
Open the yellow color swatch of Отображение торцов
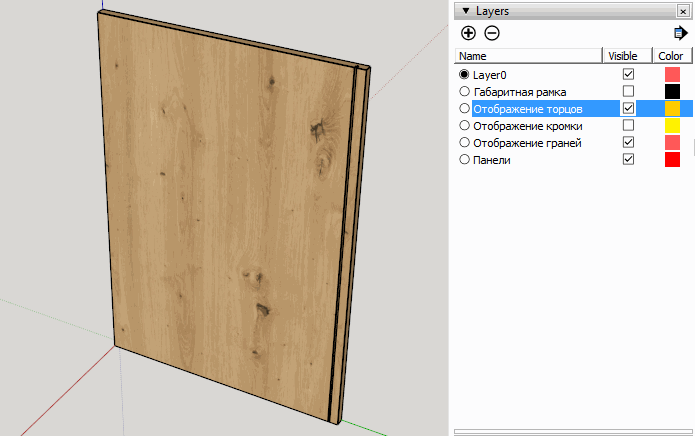tap(672, 108)
